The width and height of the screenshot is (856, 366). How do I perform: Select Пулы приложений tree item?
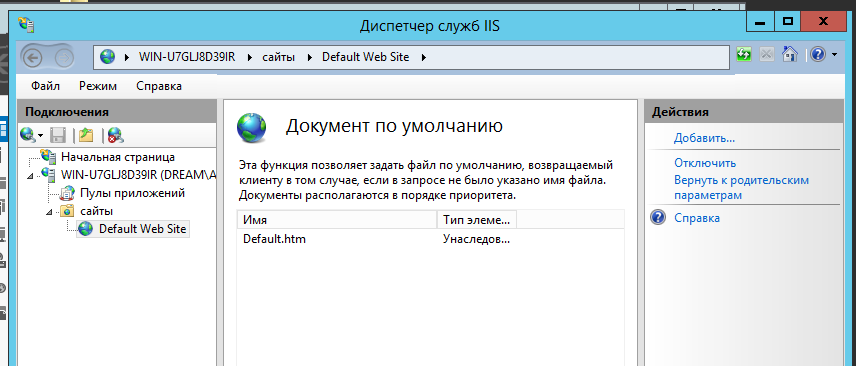(x=132, y=193)
